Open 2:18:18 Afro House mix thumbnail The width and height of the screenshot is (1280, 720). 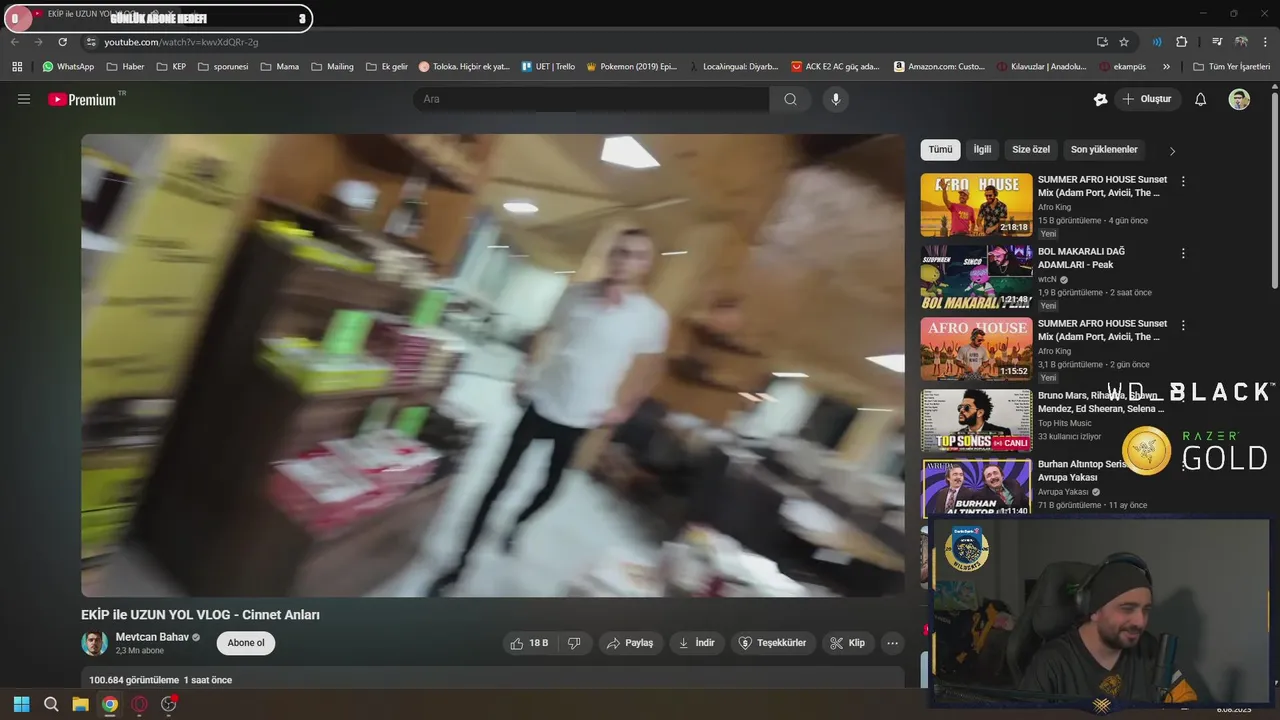pos(976,205)
